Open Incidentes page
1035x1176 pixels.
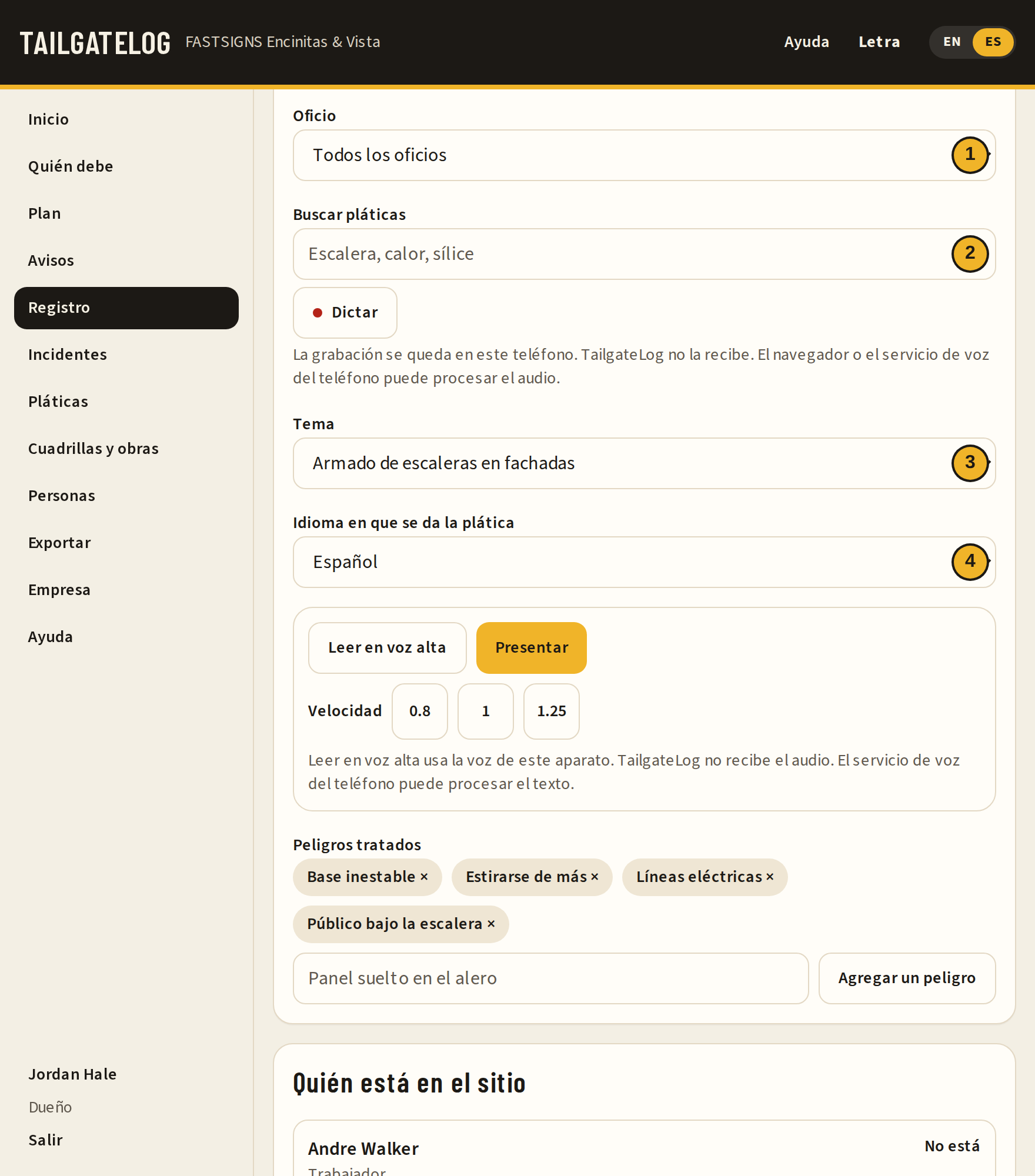pyautogui.click(x=126, y=355)
